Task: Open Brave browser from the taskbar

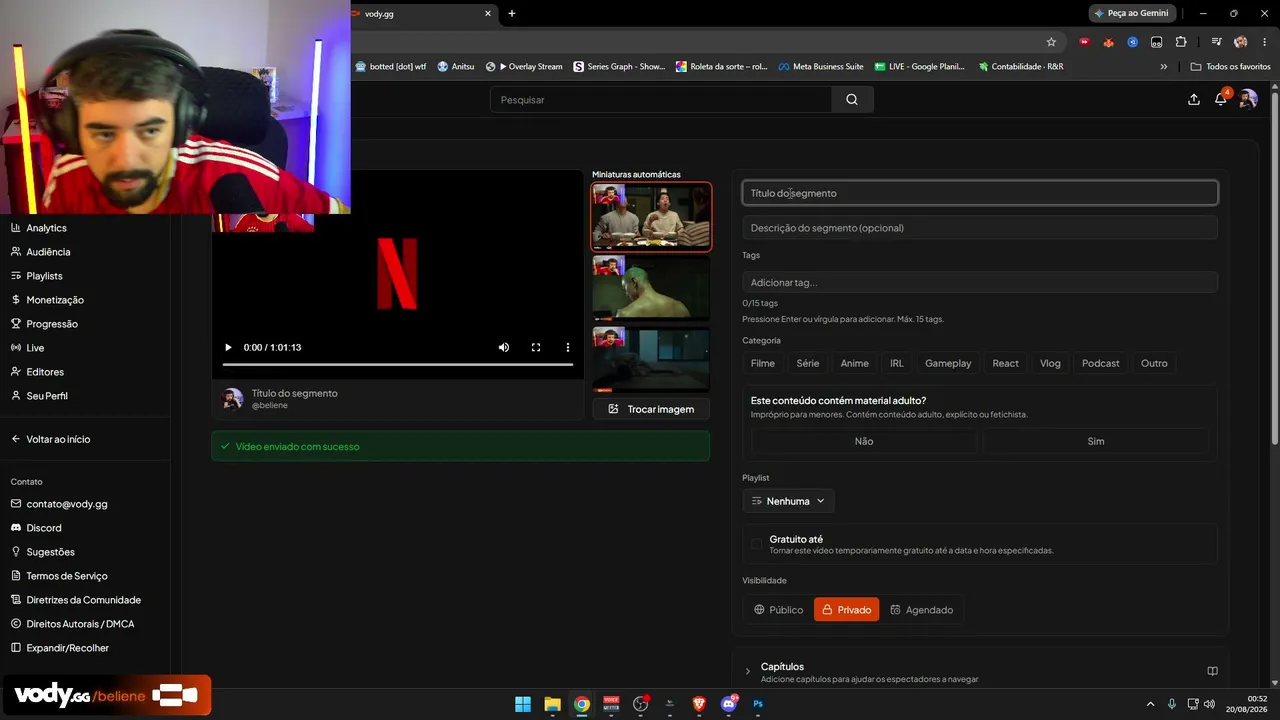Action: coord(699,704)
